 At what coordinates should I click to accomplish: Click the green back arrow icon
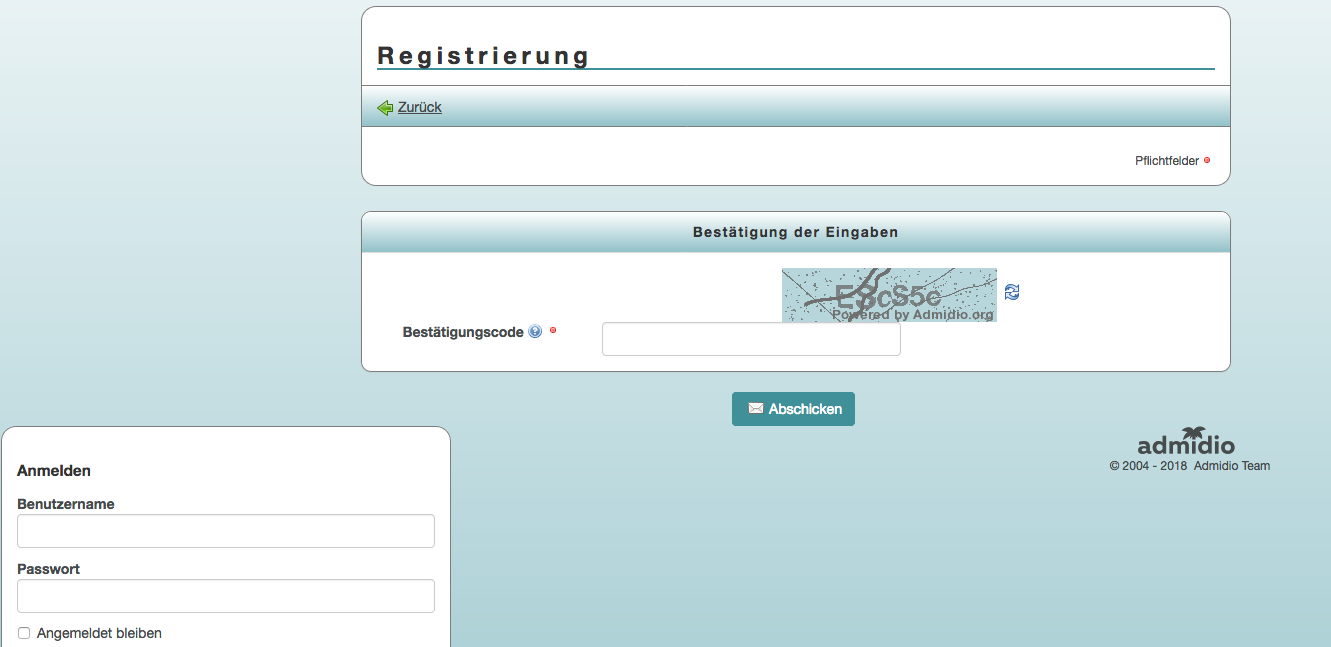pyautogui.click(x=385, y=108)
